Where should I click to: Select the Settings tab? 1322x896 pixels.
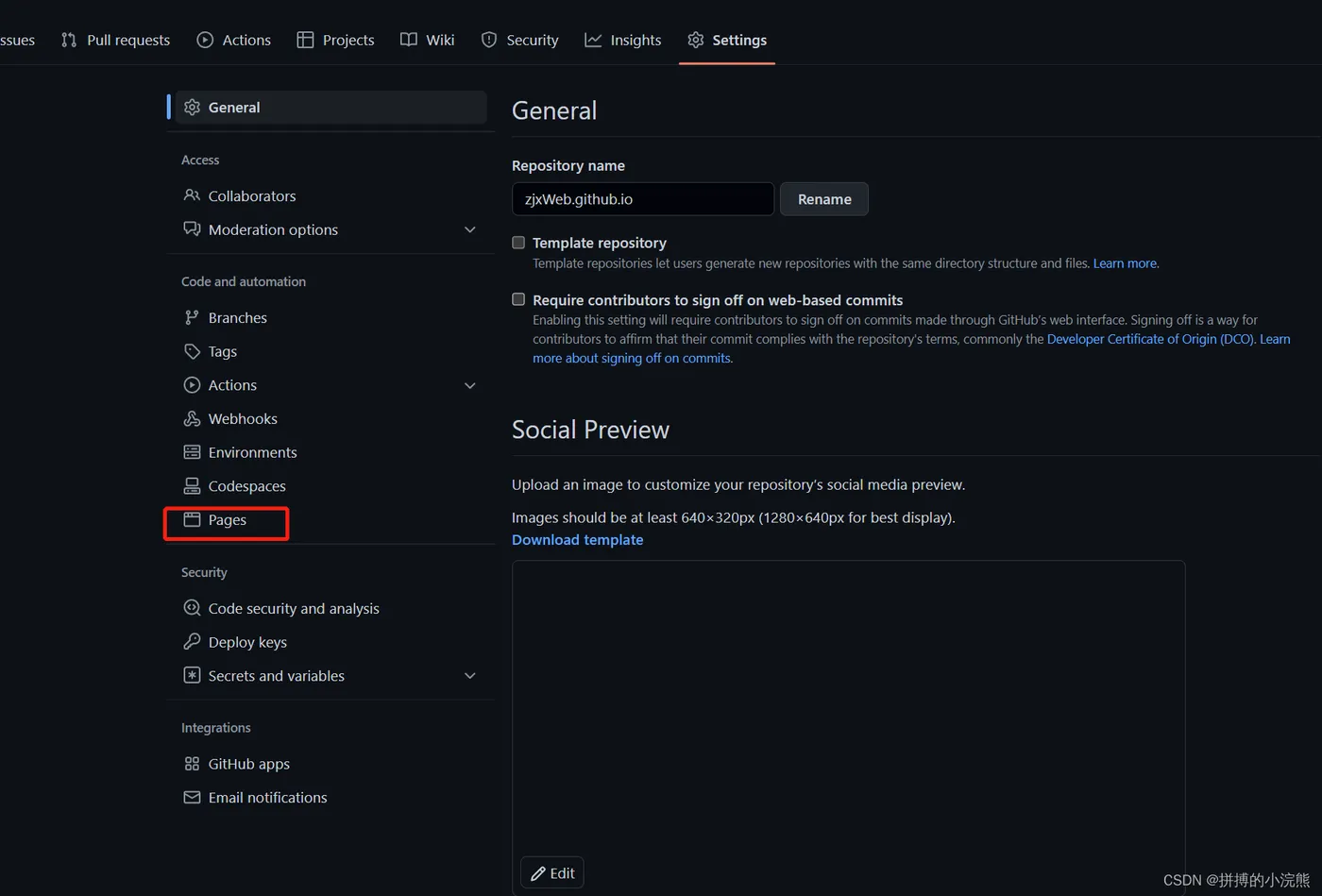point(727,40)
